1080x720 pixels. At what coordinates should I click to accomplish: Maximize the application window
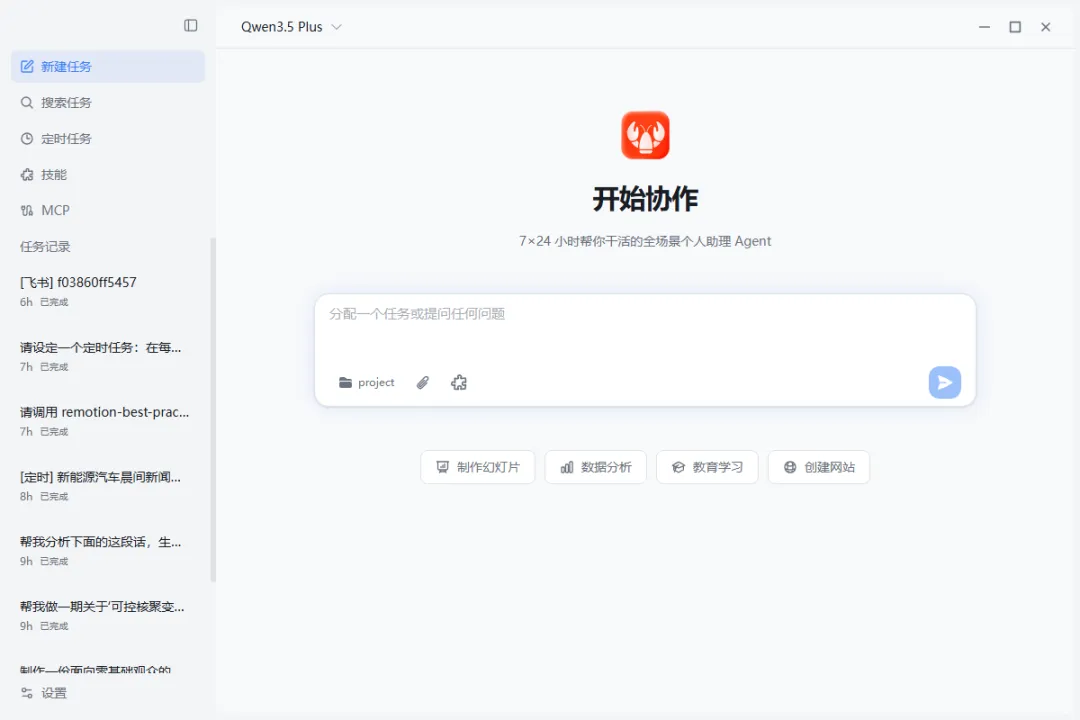pos(1015,27)
